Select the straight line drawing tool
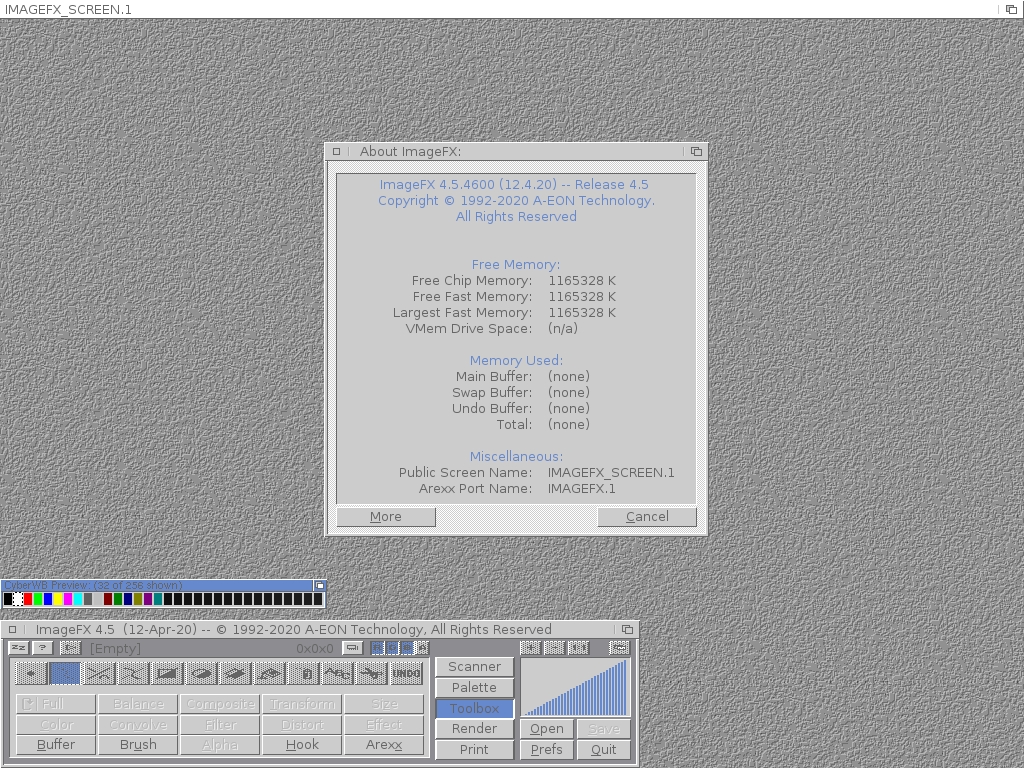The width and height of the screenshot is (1024, 768). 98,674
